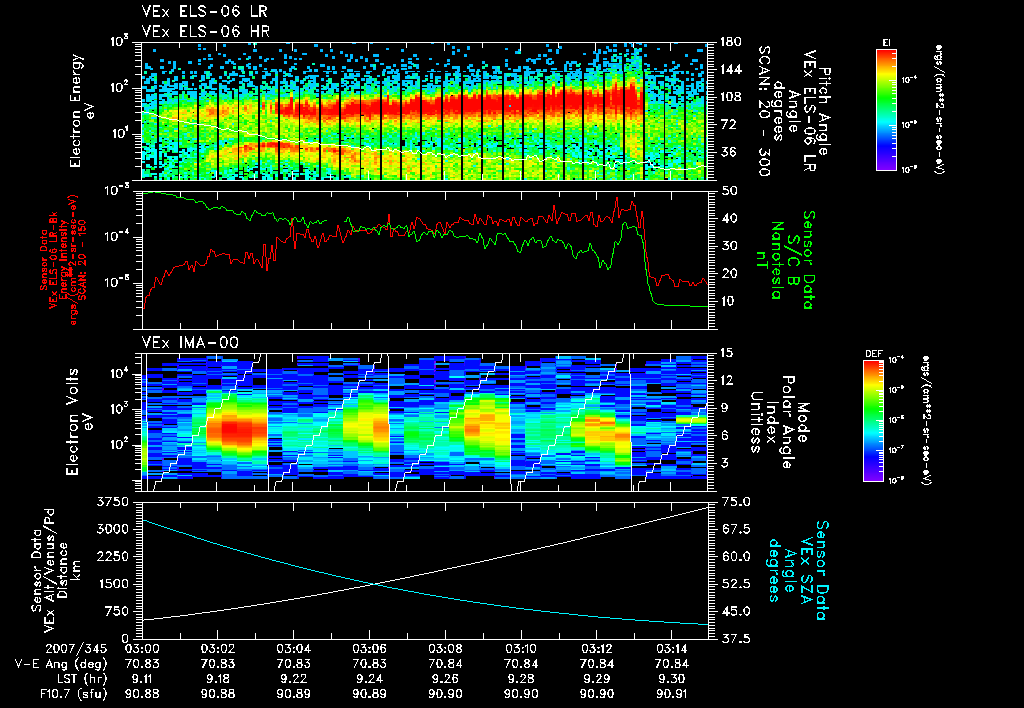Click the 03:12 time tick label
Screen dimensions: 1024x708
[597, 649]
